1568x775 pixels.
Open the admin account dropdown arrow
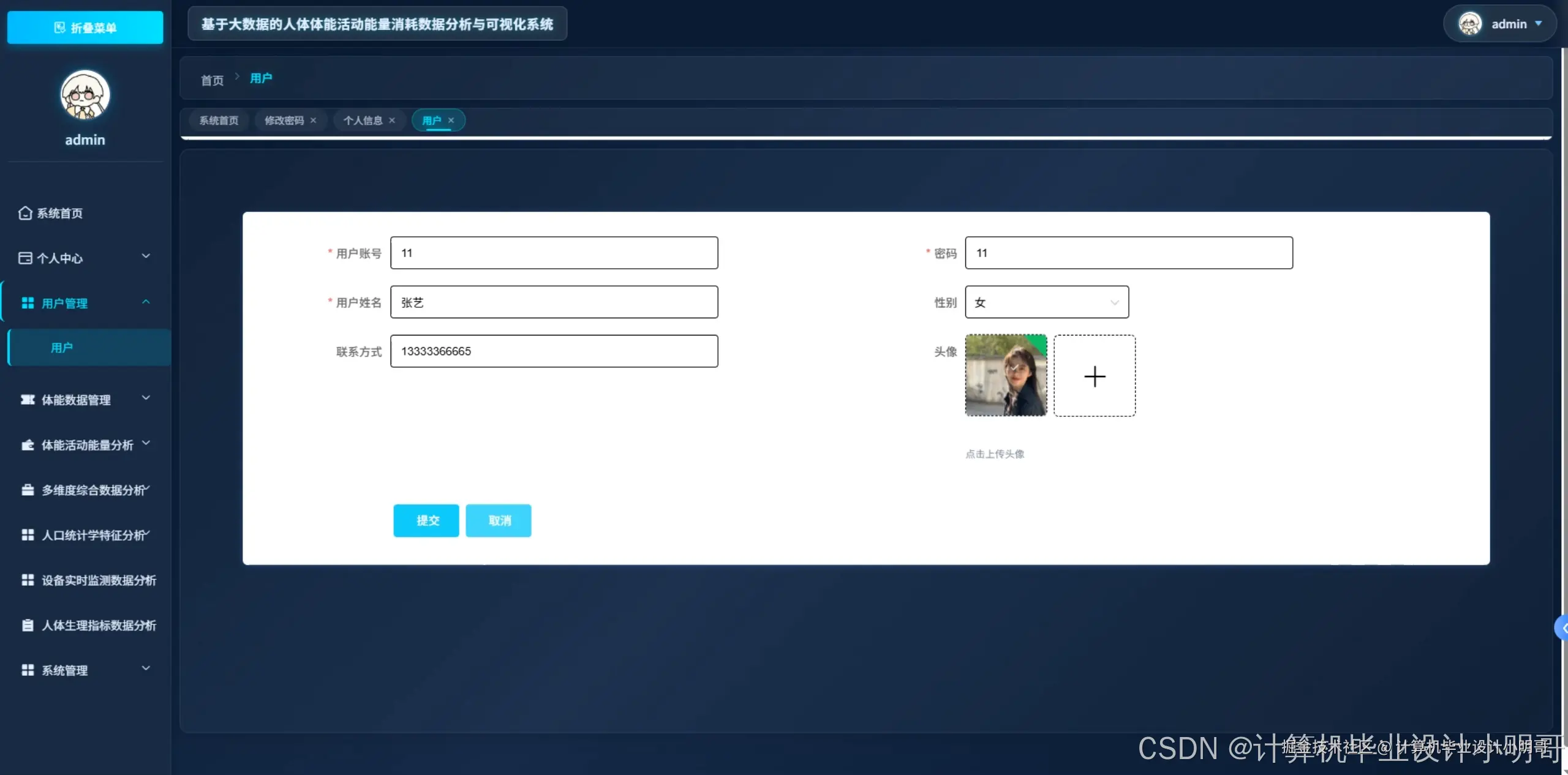(1538, 24)
